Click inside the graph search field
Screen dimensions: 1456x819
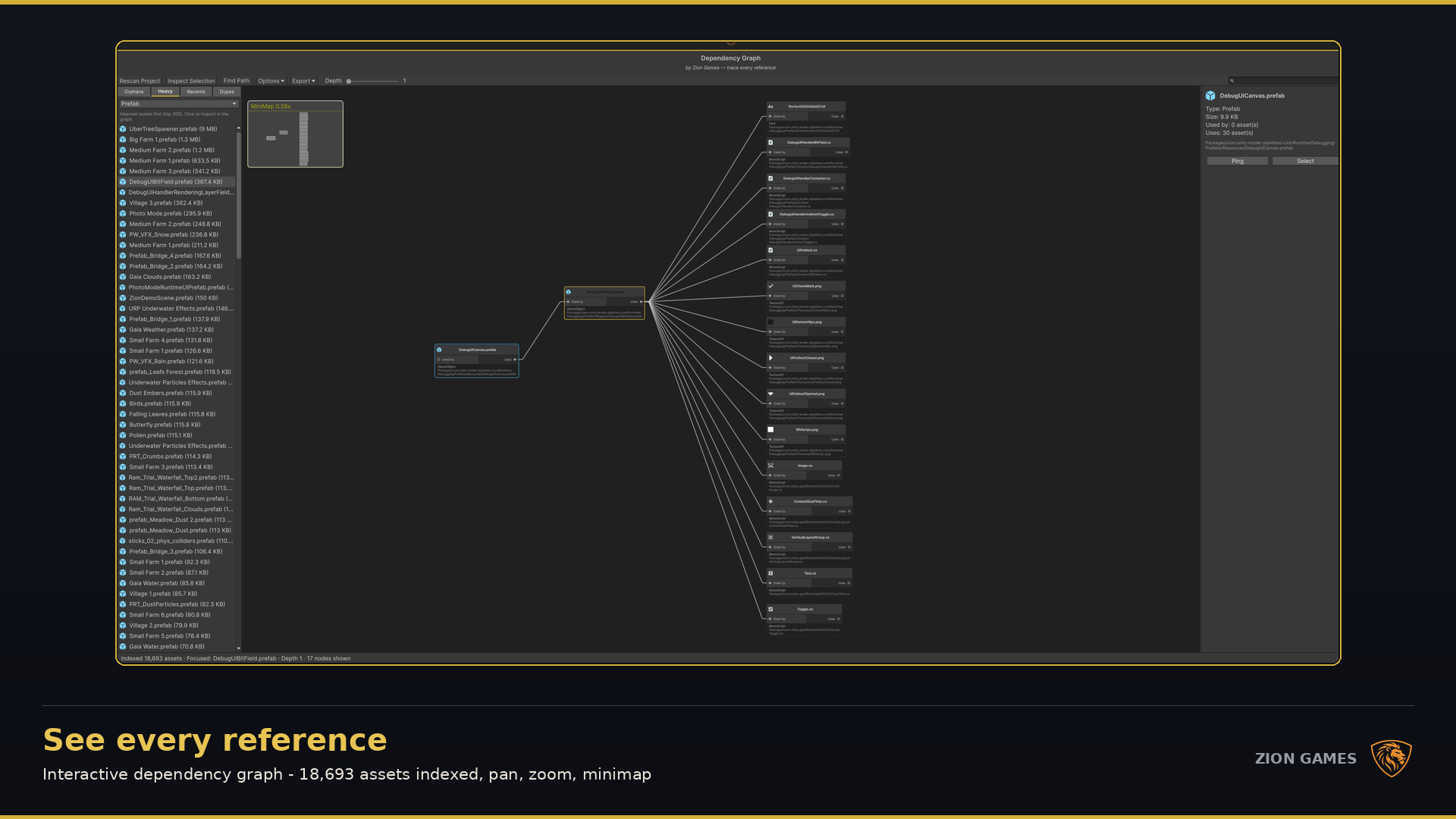(1283, 80)
